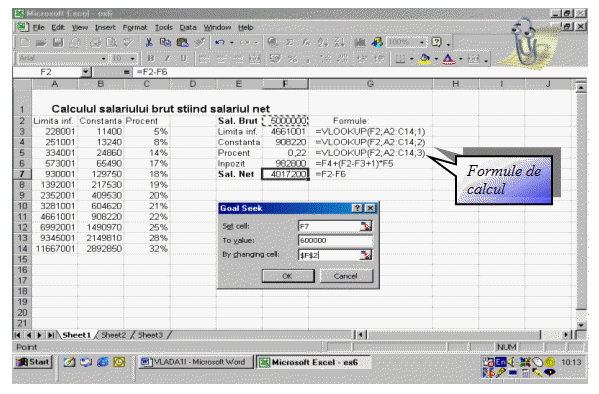This screenshot has width=599, height=394.
Task: Click the Cut scissors icon
Action: 149,42
